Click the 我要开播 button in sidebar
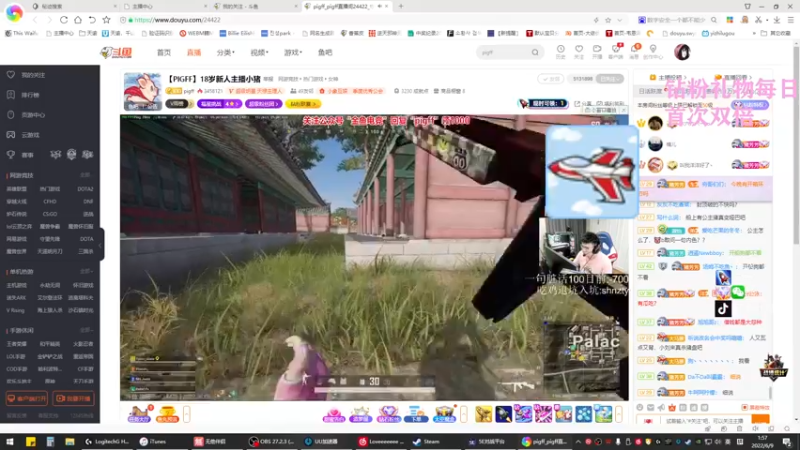The height and width of the screenshot is (450, 800). click(x=73, y=398)
